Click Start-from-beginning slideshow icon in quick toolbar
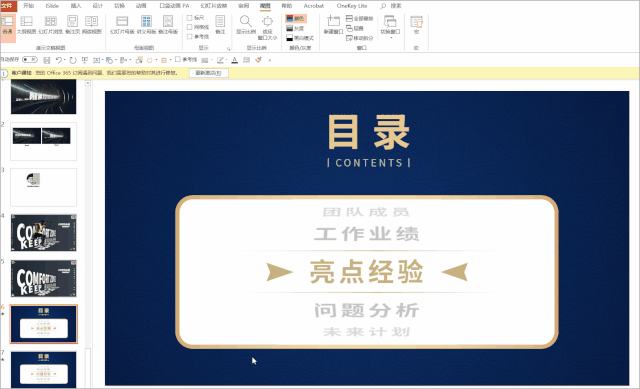Image resolution: width=640 pixels, height=389 pixels. 84,60
